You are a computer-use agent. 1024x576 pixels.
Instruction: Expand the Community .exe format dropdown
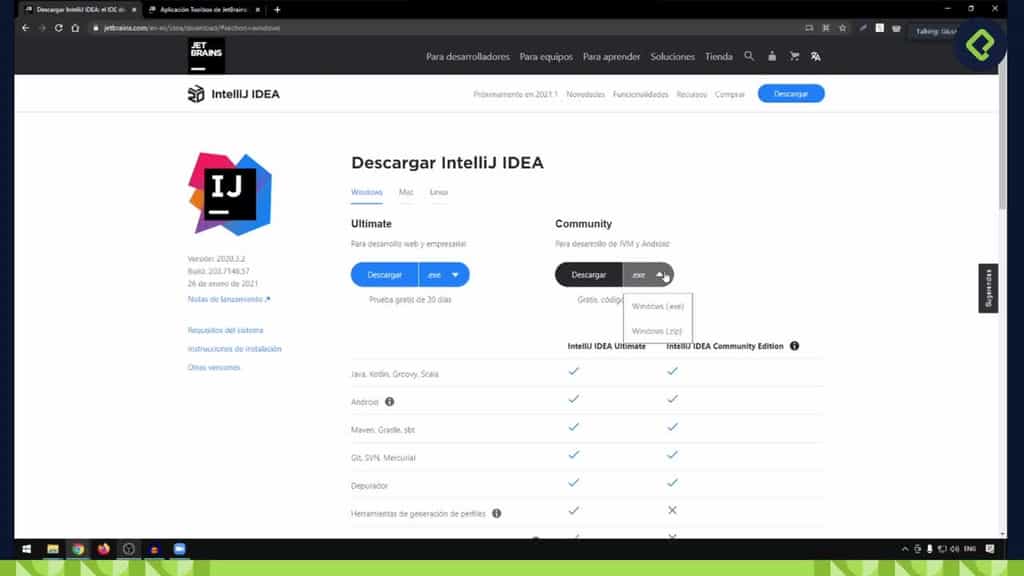(648, 275)
